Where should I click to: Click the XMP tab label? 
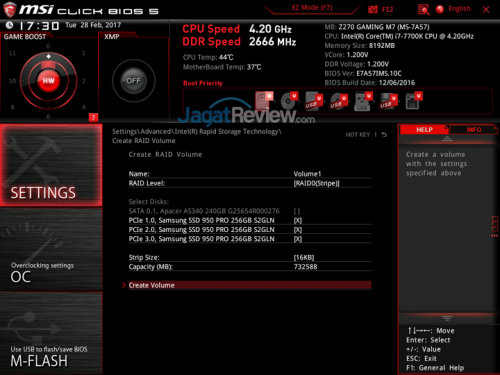112,37
